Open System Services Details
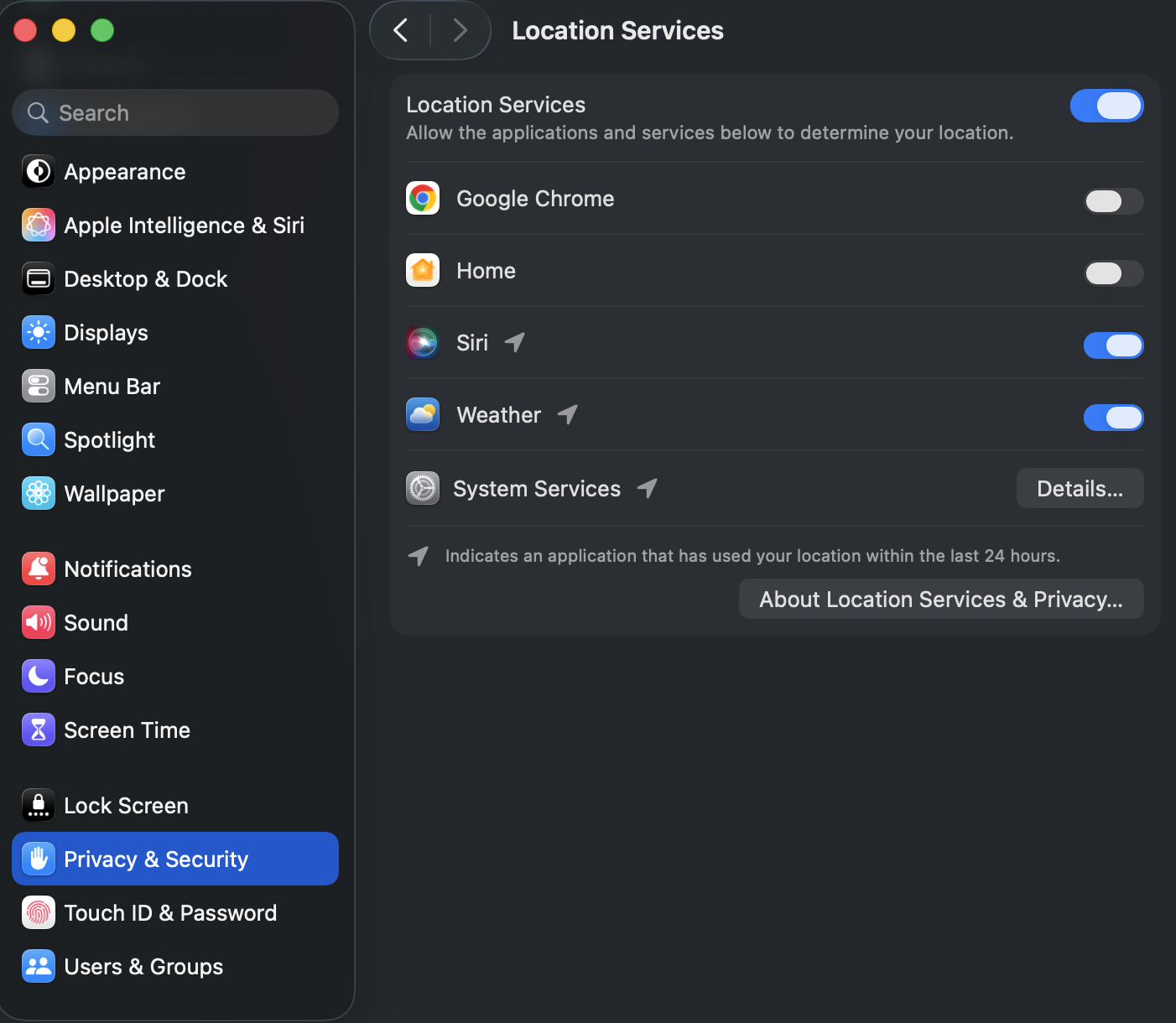 pos(1080,489)
